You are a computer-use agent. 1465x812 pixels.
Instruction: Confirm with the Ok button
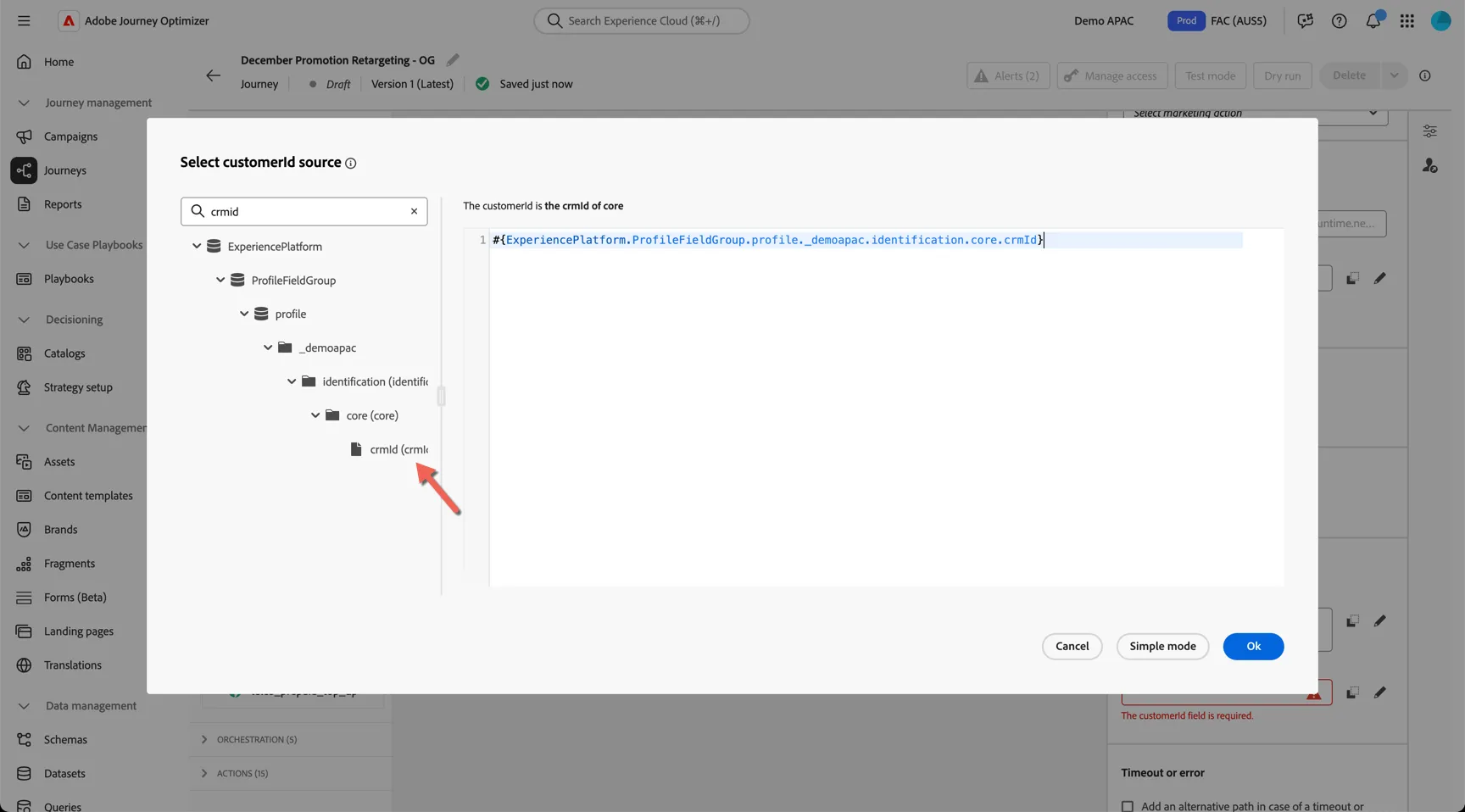coord(1253,646)
